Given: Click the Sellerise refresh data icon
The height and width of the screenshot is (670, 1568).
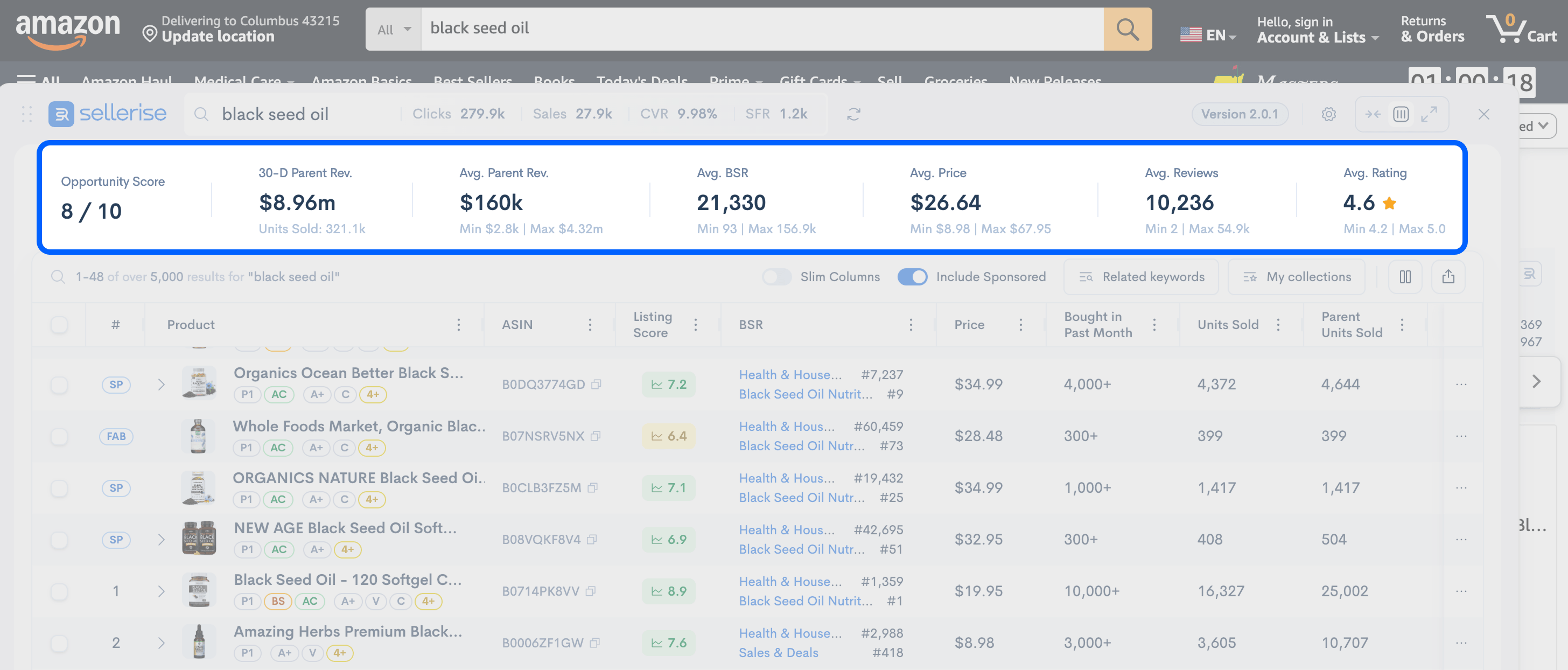Looking at the screenshot, I should coord(853,115).
